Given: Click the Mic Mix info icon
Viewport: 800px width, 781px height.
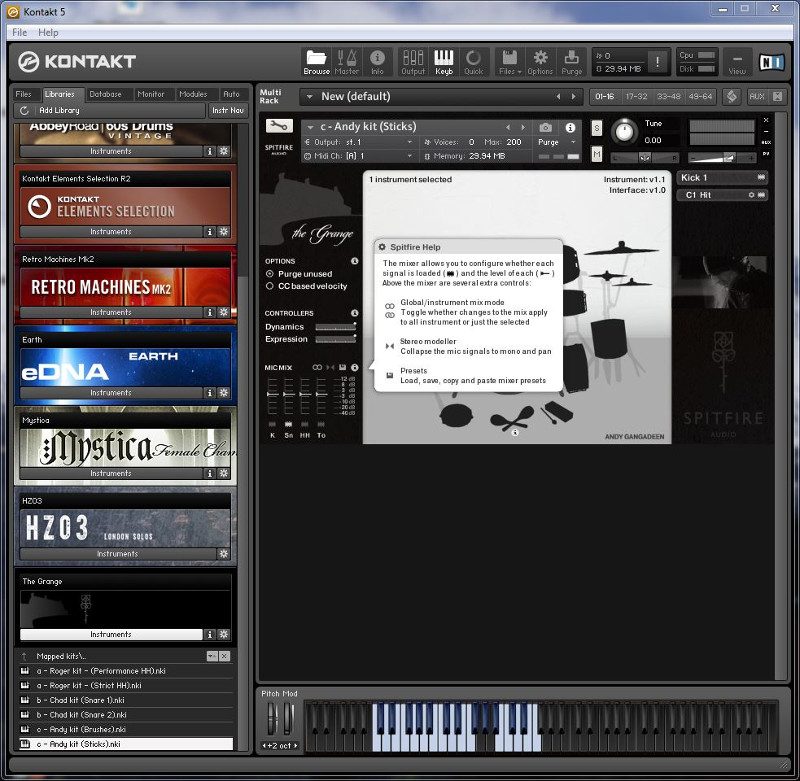Looking at the screenshot, I should pyautogui.click(x=355, y=367).
